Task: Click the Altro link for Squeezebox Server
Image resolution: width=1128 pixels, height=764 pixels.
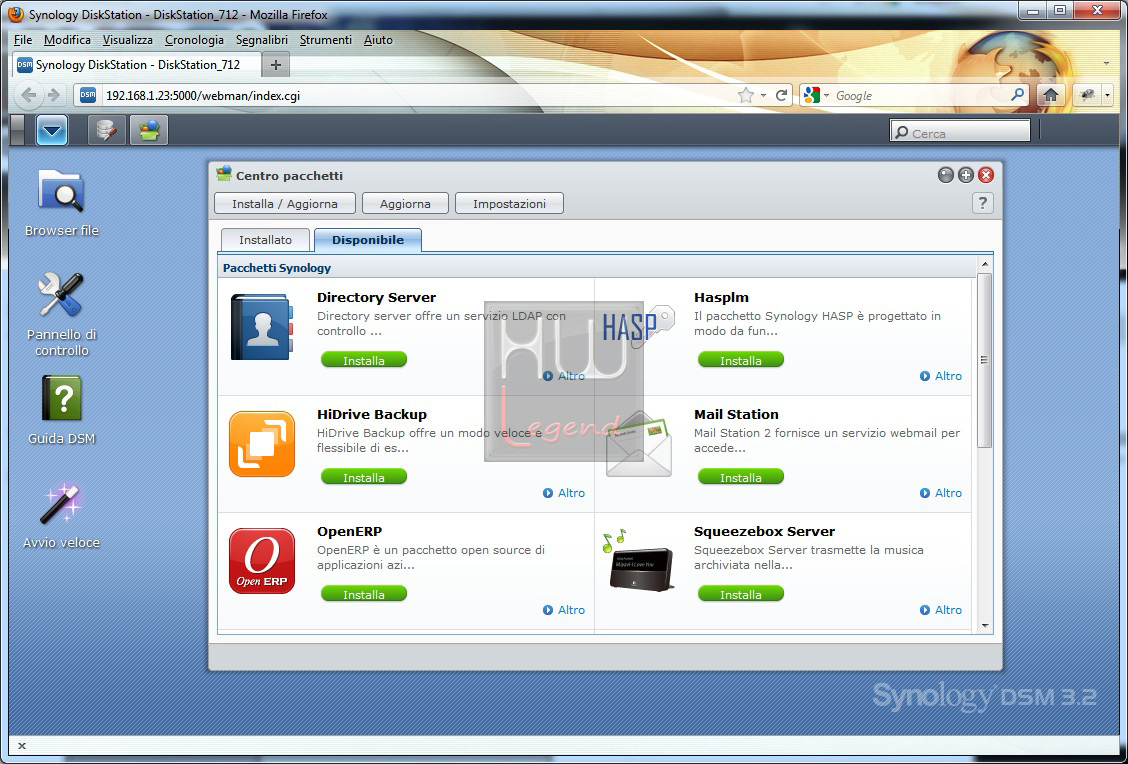Action: [x=941, y=610]
